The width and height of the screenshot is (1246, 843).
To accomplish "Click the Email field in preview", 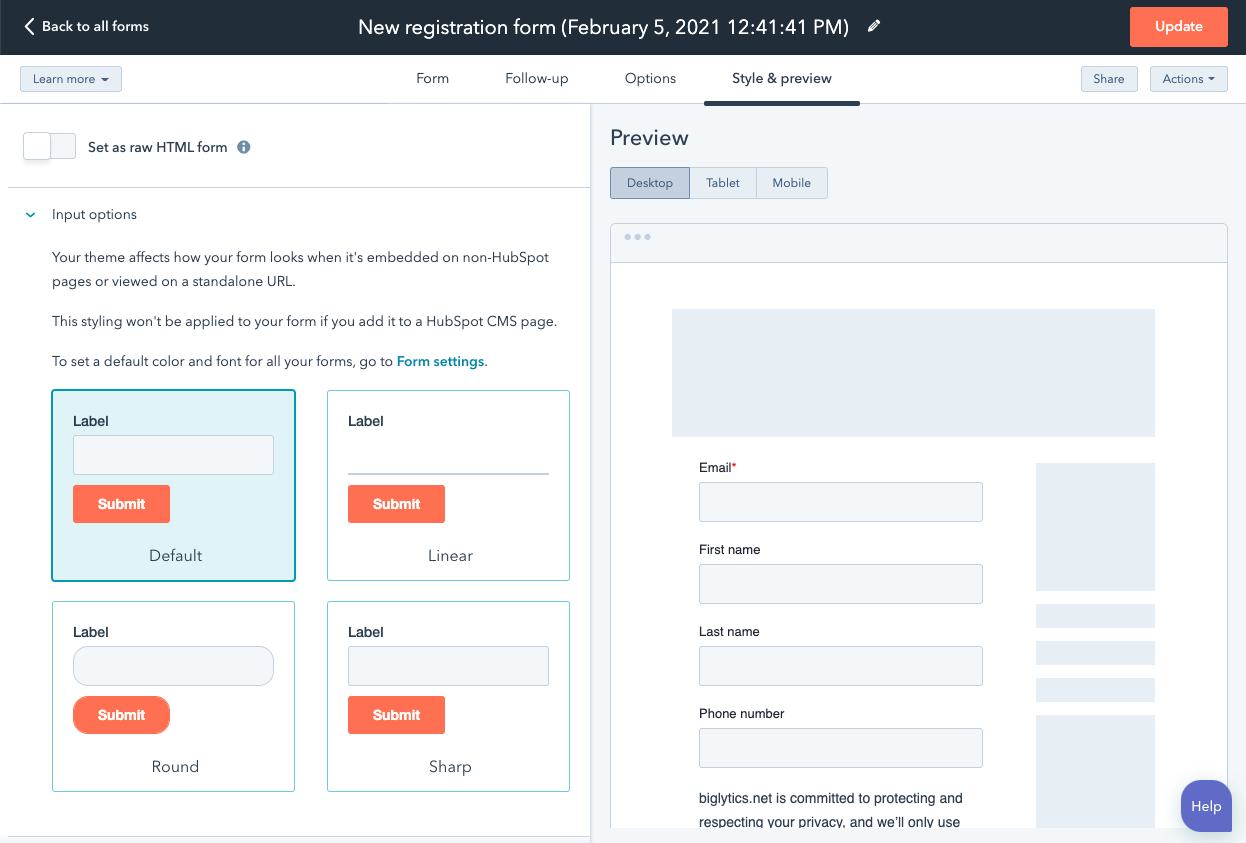I will tap(840, 502).
